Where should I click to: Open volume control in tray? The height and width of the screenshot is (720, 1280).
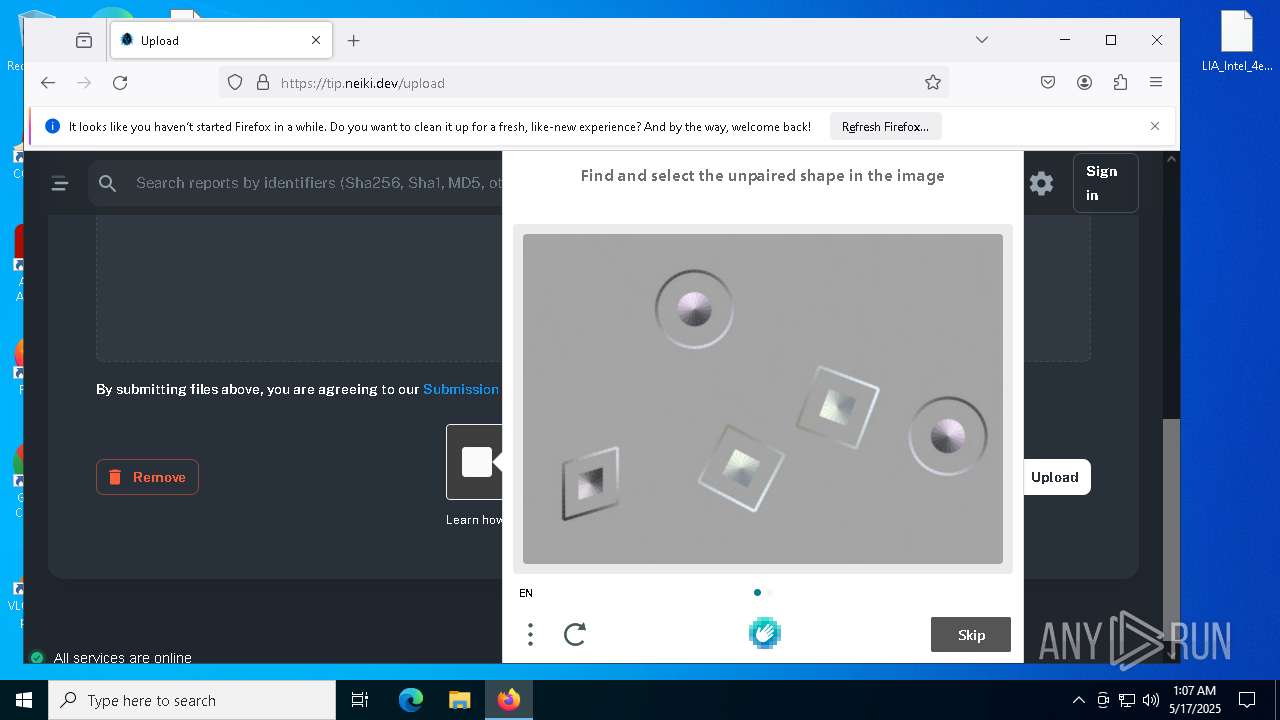click(1151, 700)
